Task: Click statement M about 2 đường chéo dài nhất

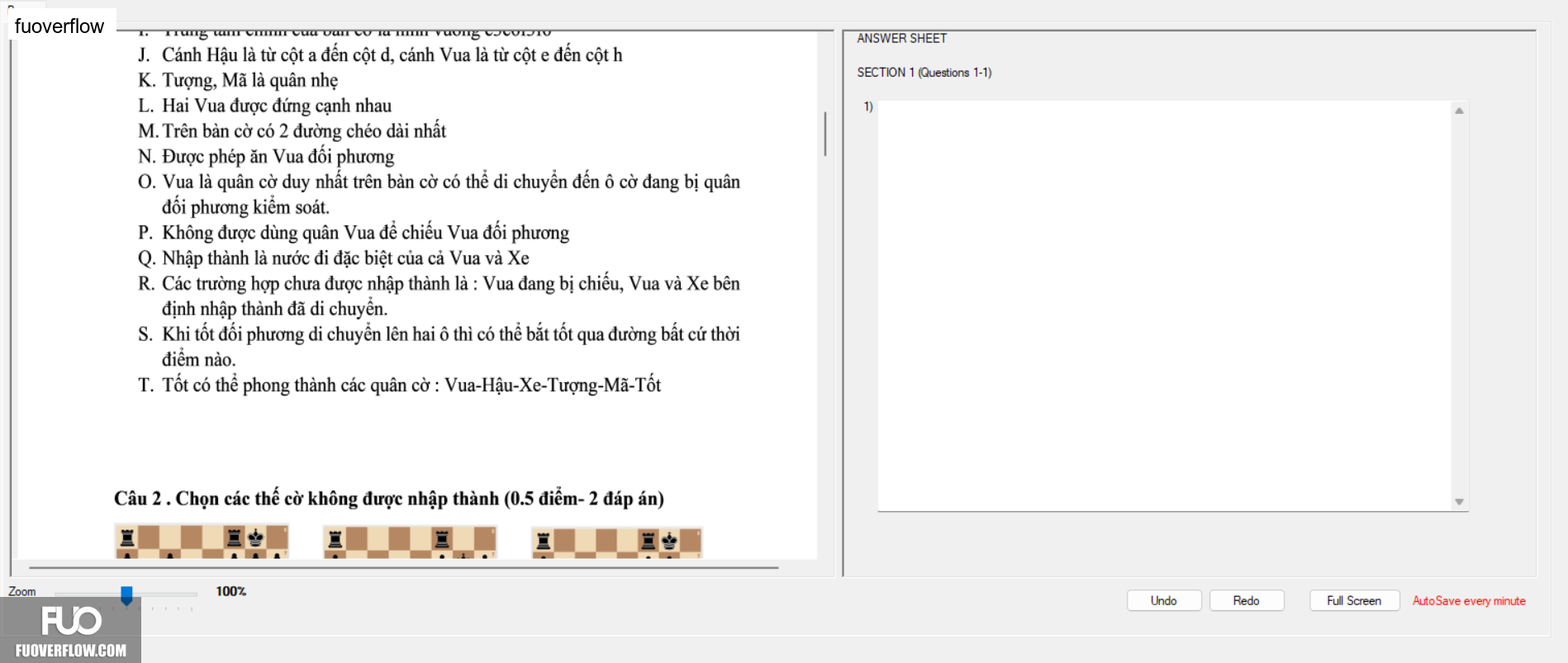Action: click(292, 131)
